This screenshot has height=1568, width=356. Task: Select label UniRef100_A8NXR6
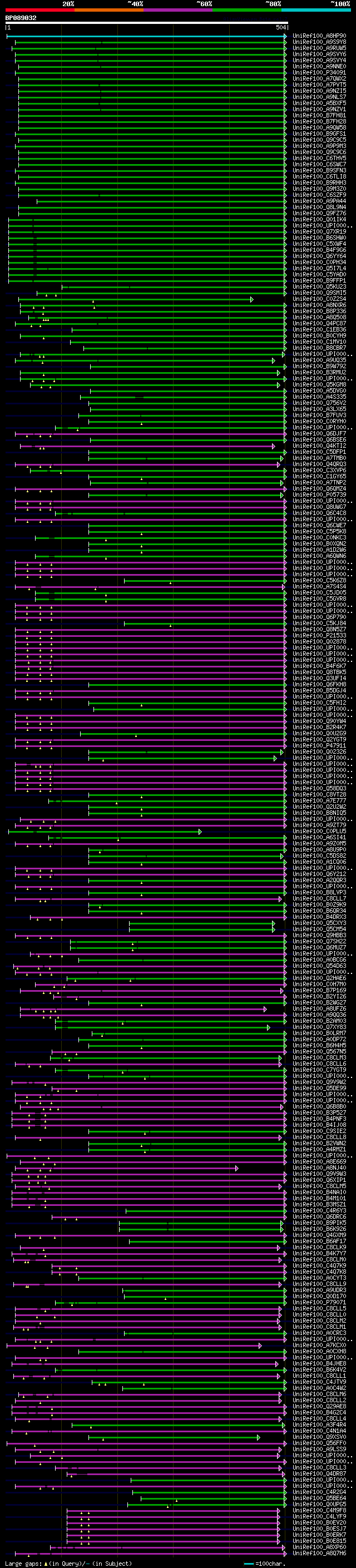319,305
